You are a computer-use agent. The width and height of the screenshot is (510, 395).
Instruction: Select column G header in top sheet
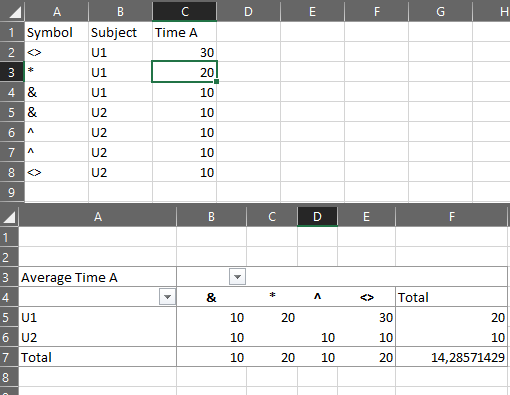coord(440,11)
